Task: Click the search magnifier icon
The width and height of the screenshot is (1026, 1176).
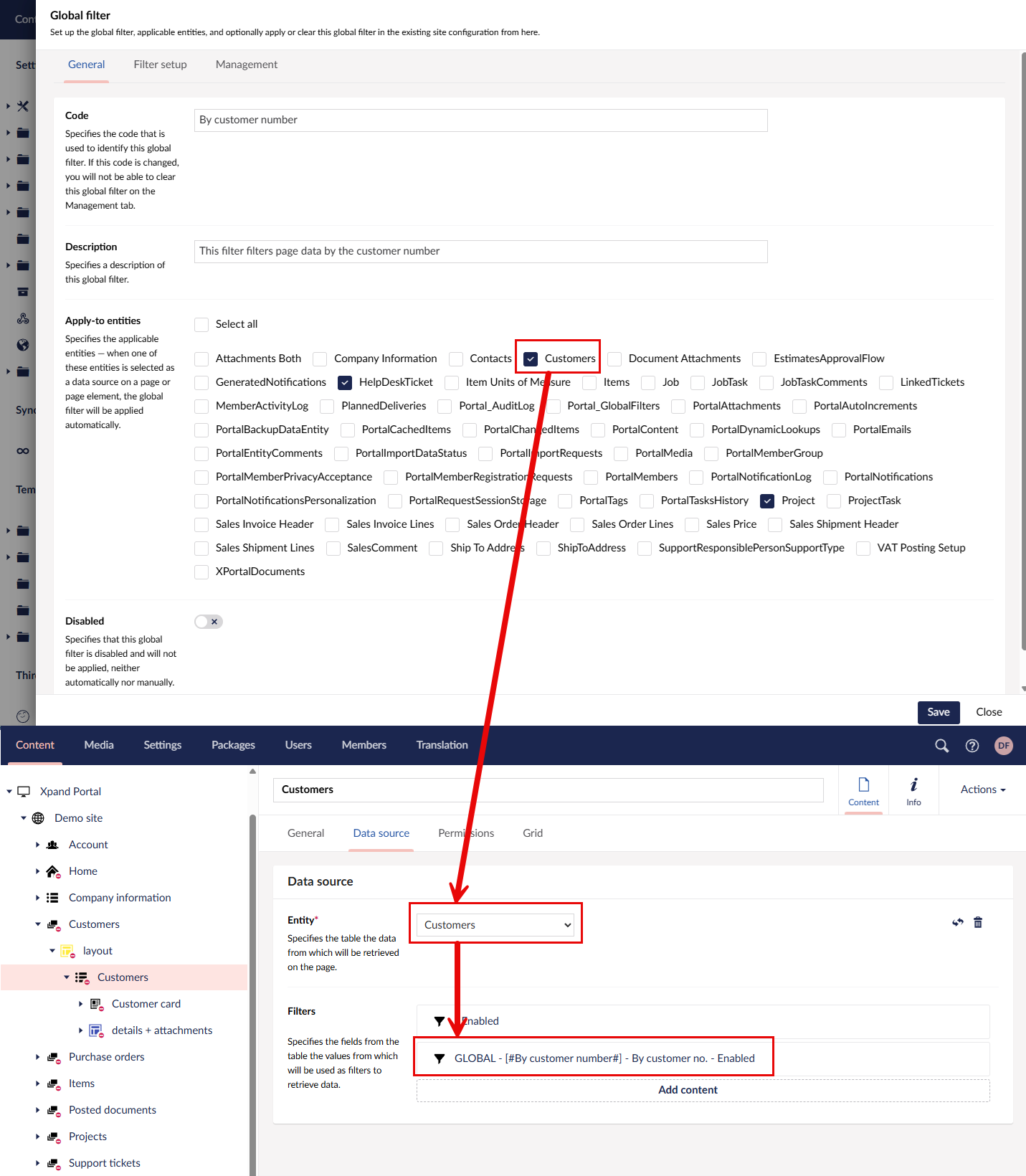Action: coord(941,746)
